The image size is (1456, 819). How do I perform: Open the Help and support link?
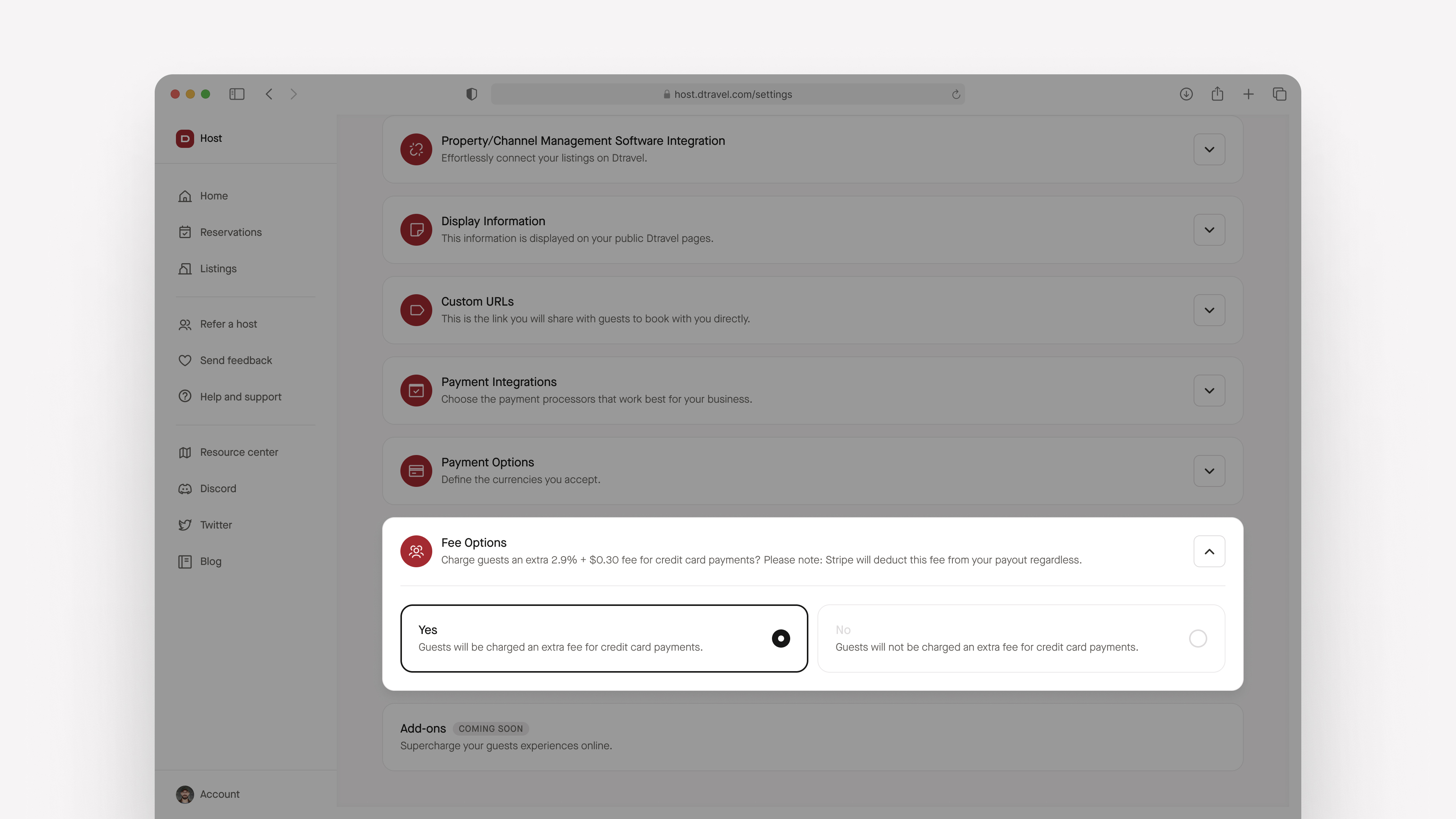(240, 396)
